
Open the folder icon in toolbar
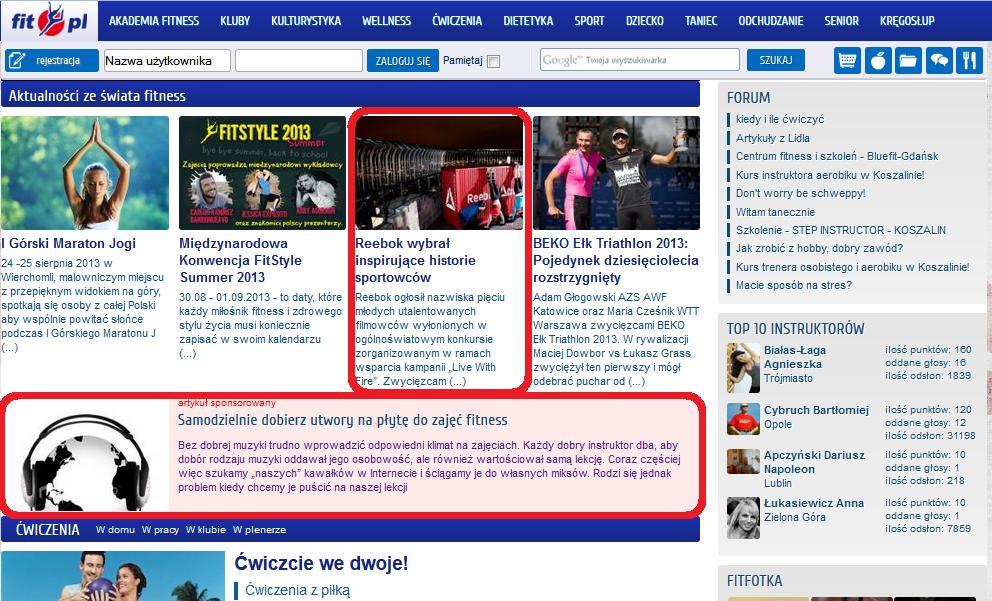coord(908,61)
